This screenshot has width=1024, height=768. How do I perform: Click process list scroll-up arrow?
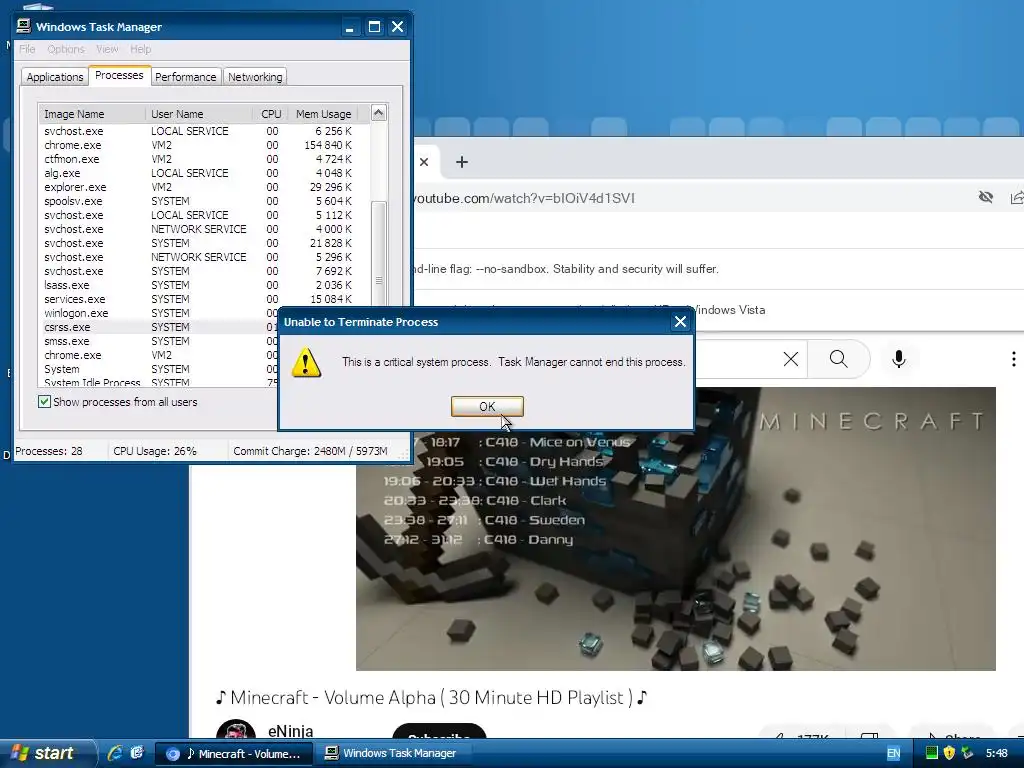pos(378,113)
